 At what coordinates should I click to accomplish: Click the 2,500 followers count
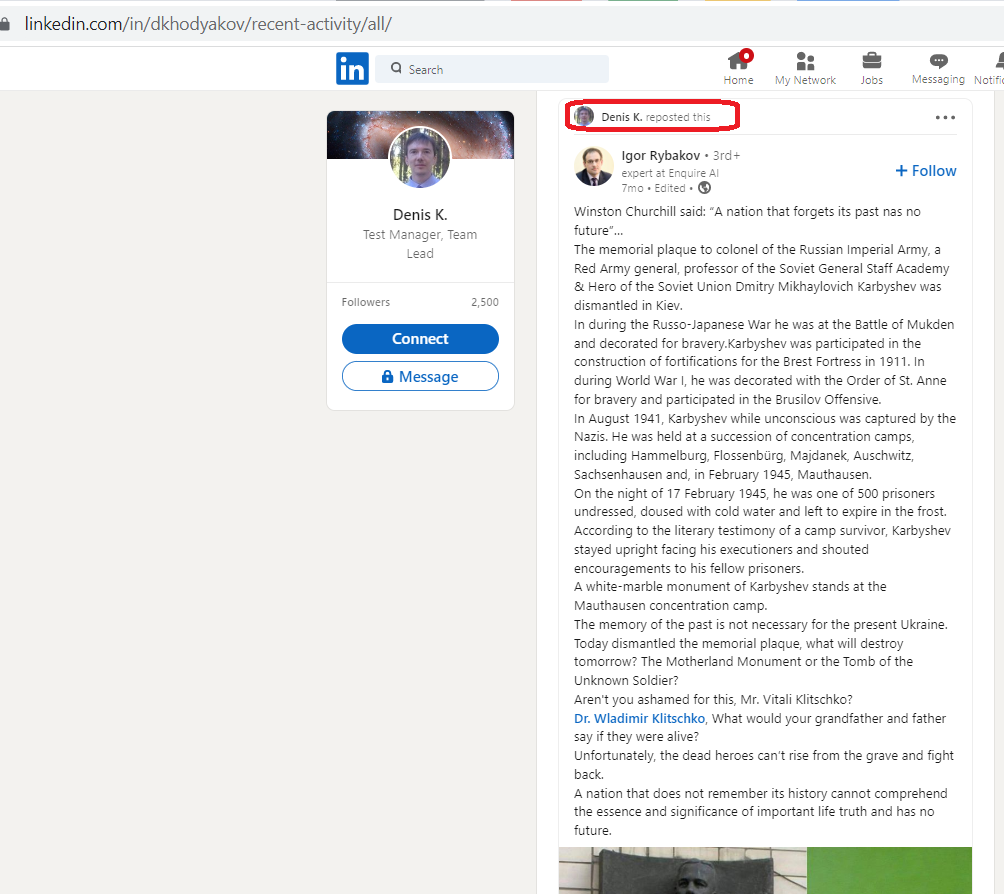click(485, 302)
